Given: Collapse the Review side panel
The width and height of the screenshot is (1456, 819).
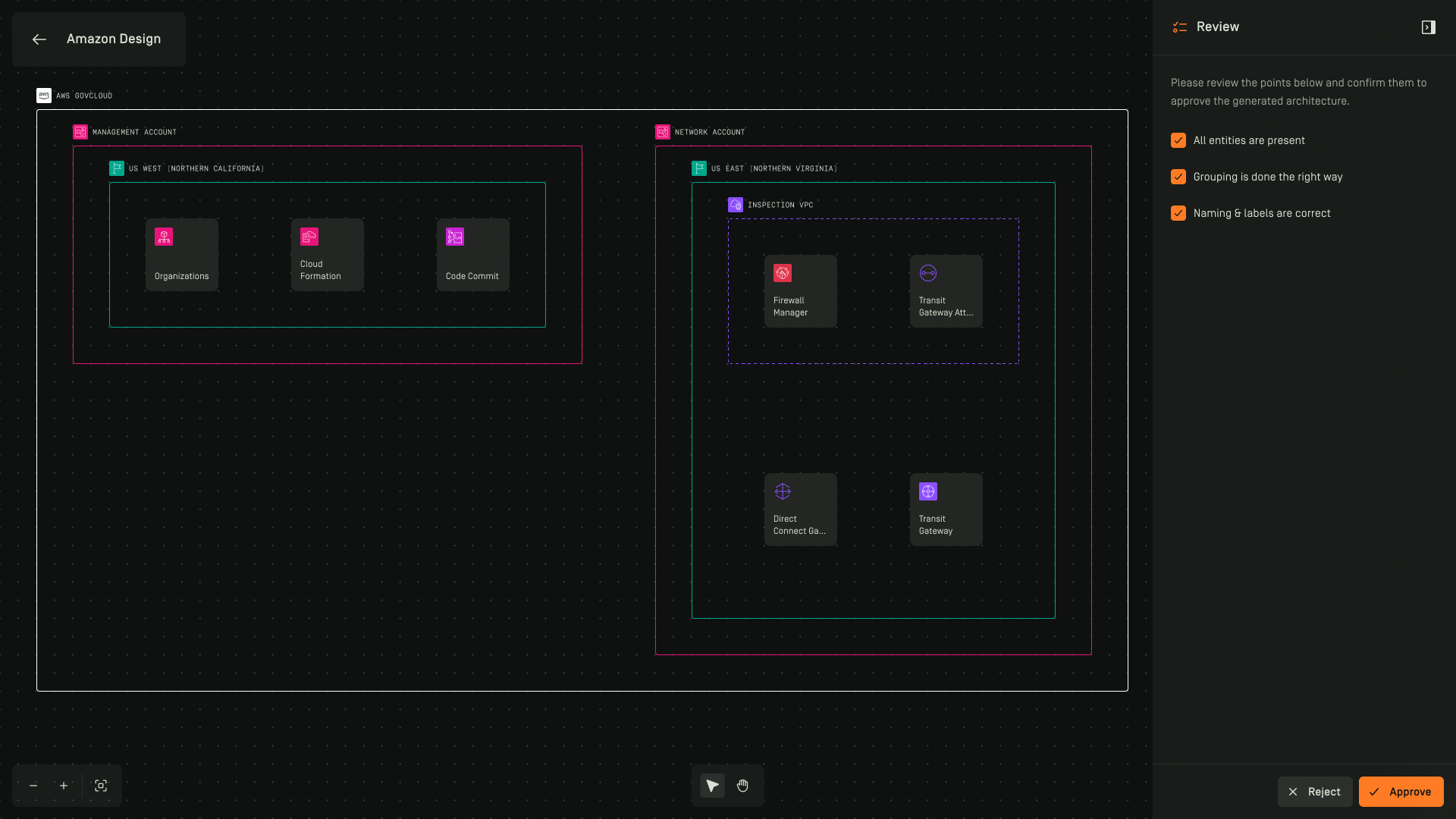Looking at the screenshot, I should (x=1428, y=27).
